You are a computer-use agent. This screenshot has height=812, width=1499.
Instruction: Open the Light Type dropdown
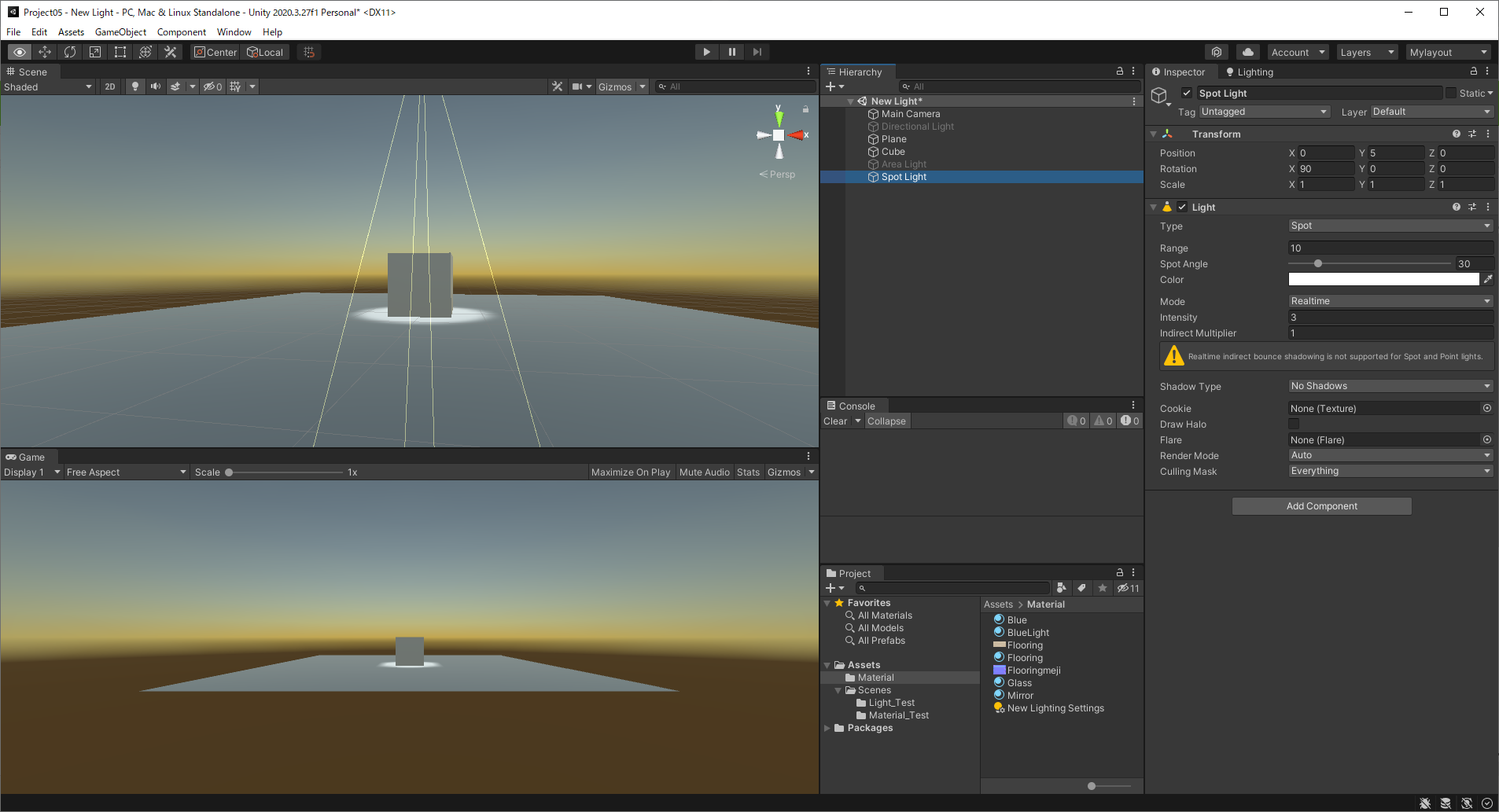click(1390, 226)
